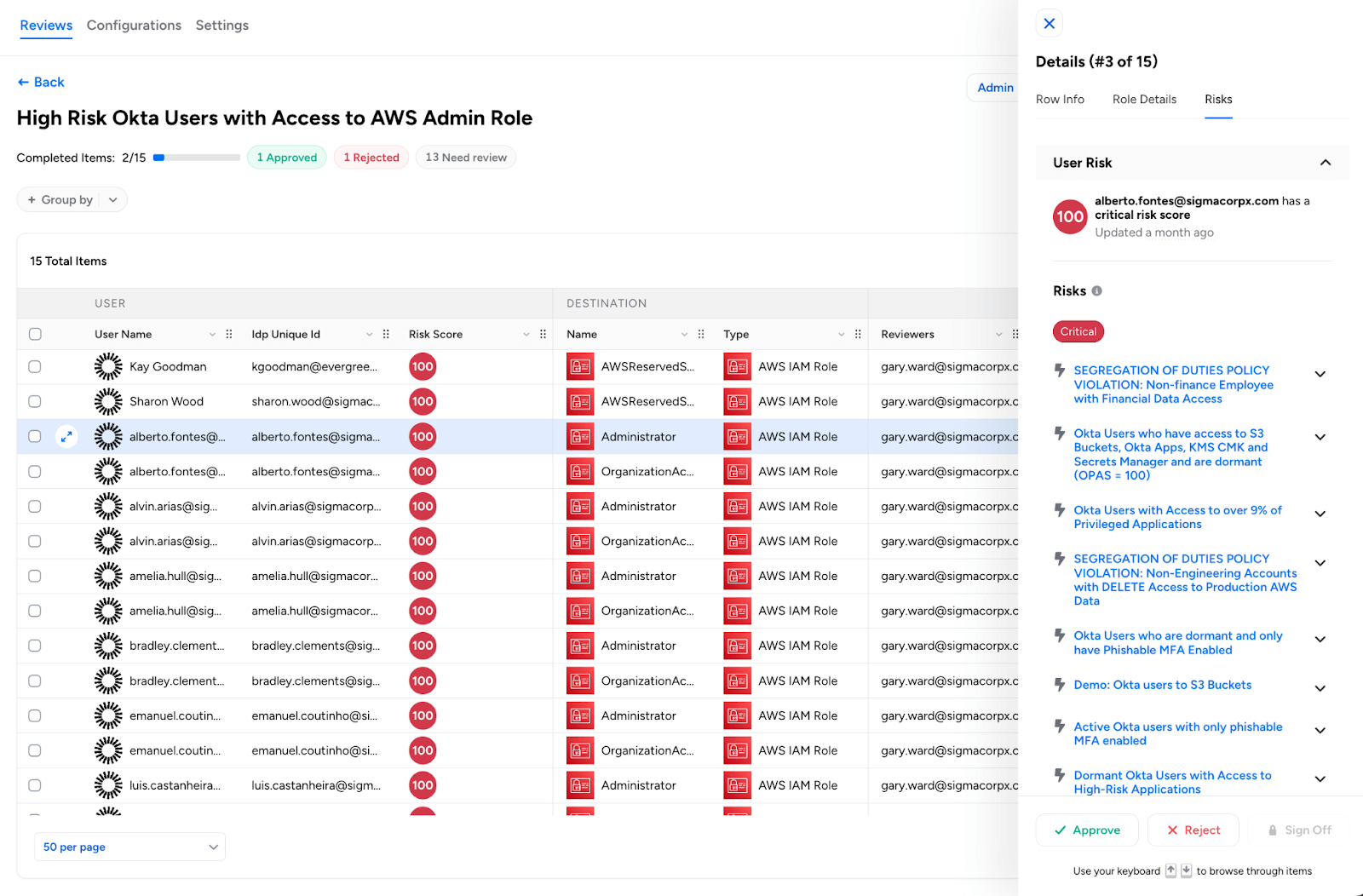The height and width of the screenshot is (896, 1363).
Task: Click the AWS IAM Role type icon in Sharon Wood row
Action: [x=738, y=402]
